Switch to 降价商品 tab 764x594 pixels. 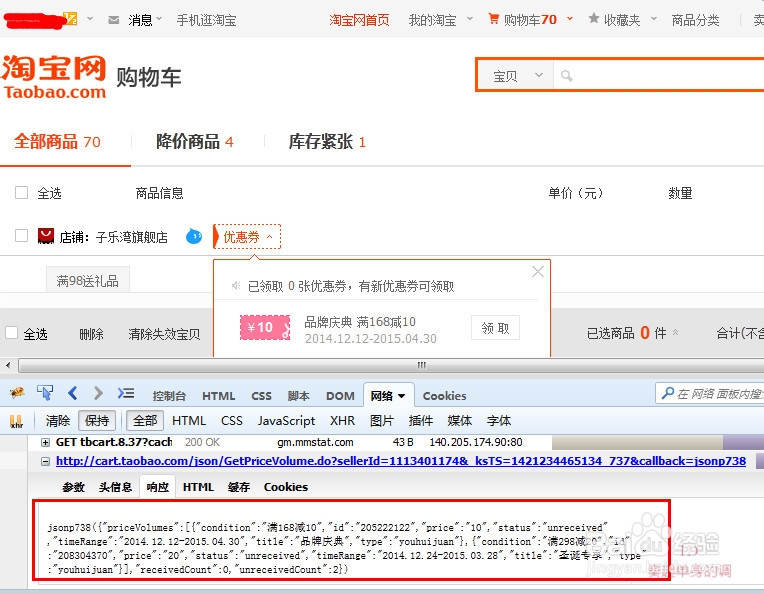click(x=195, y=142)
